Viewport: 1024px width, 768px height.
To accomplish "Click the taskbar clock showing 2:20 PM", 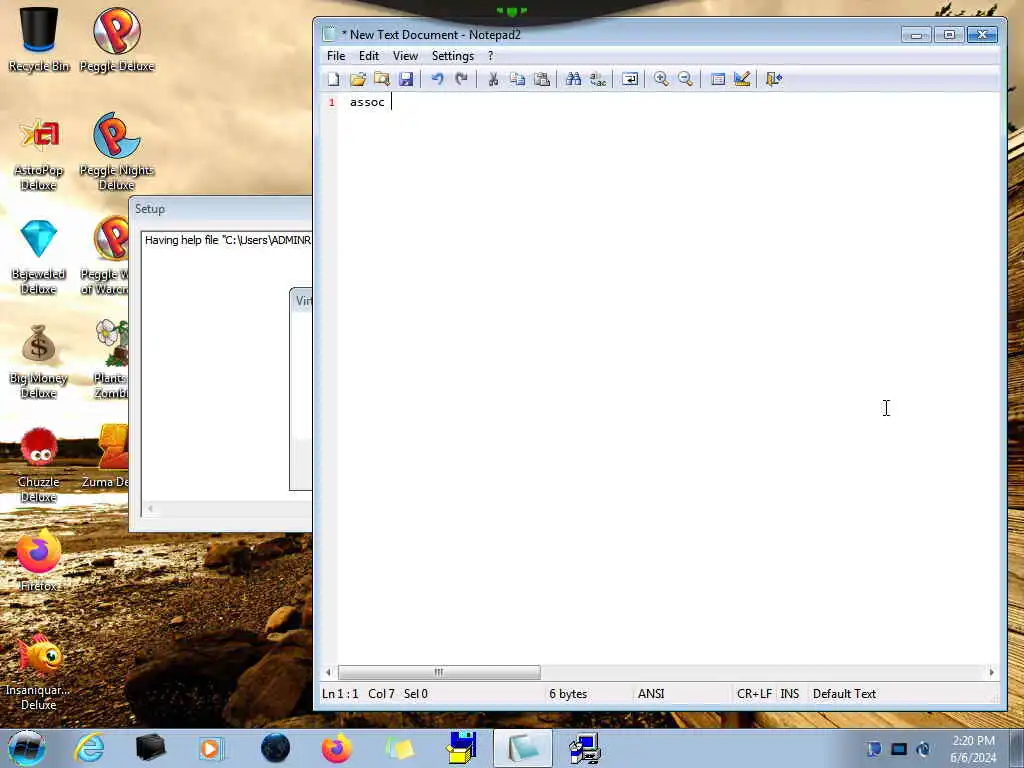I will click(973, 748).
